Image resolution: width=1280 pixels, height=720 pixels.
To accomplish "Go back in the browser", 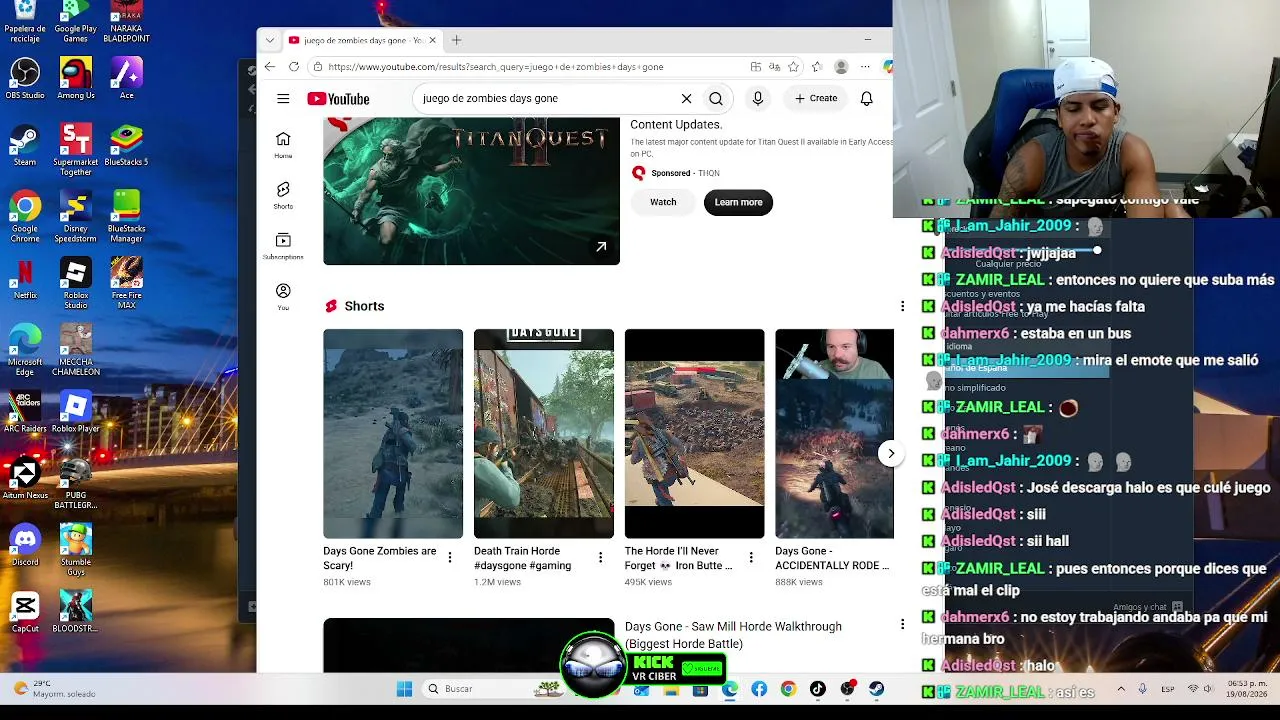I will click(270, 67).
